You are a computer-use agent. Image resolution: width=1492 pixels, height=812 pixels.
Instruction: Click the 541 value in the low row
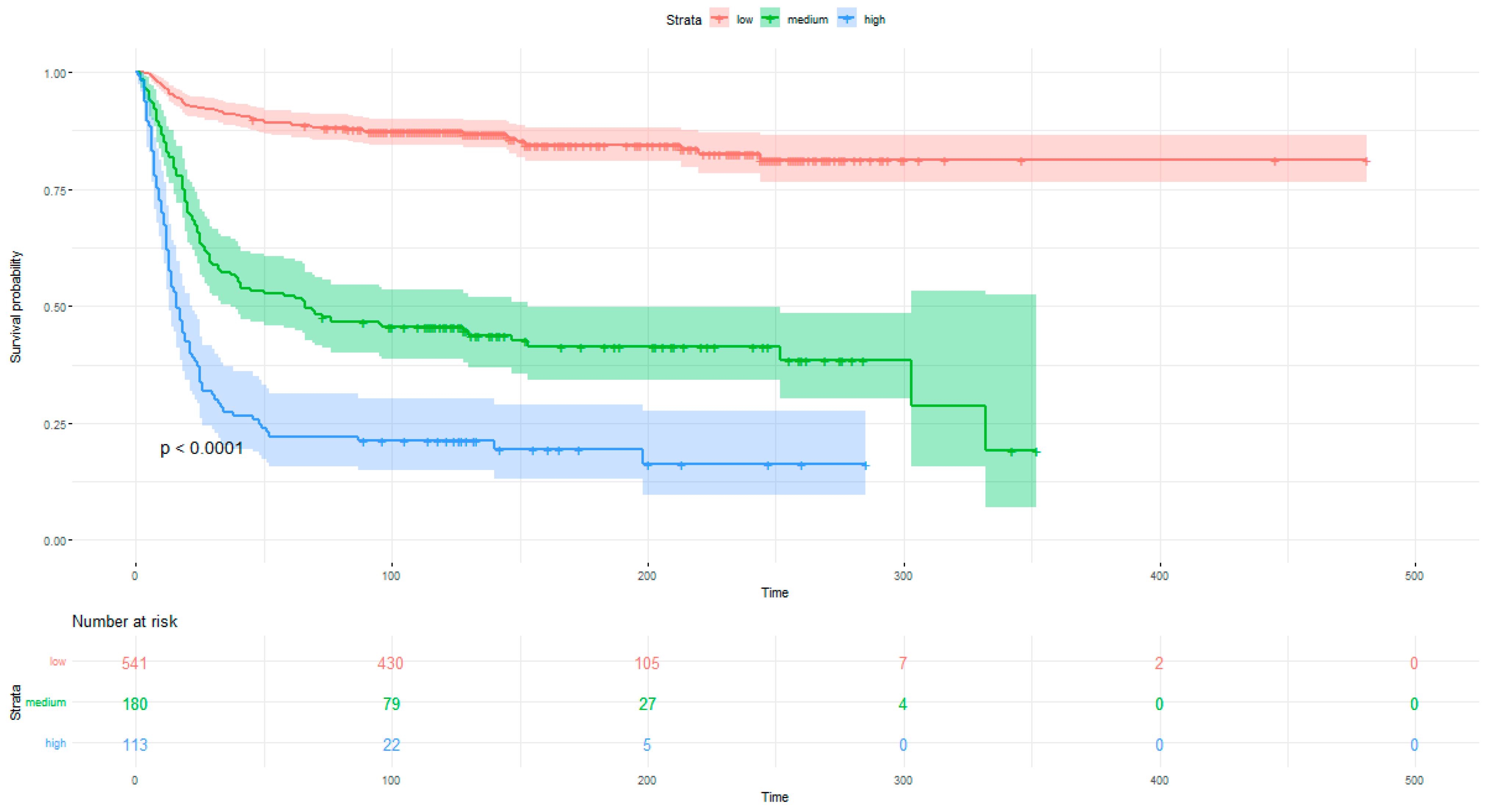click(x=134, y=663)
